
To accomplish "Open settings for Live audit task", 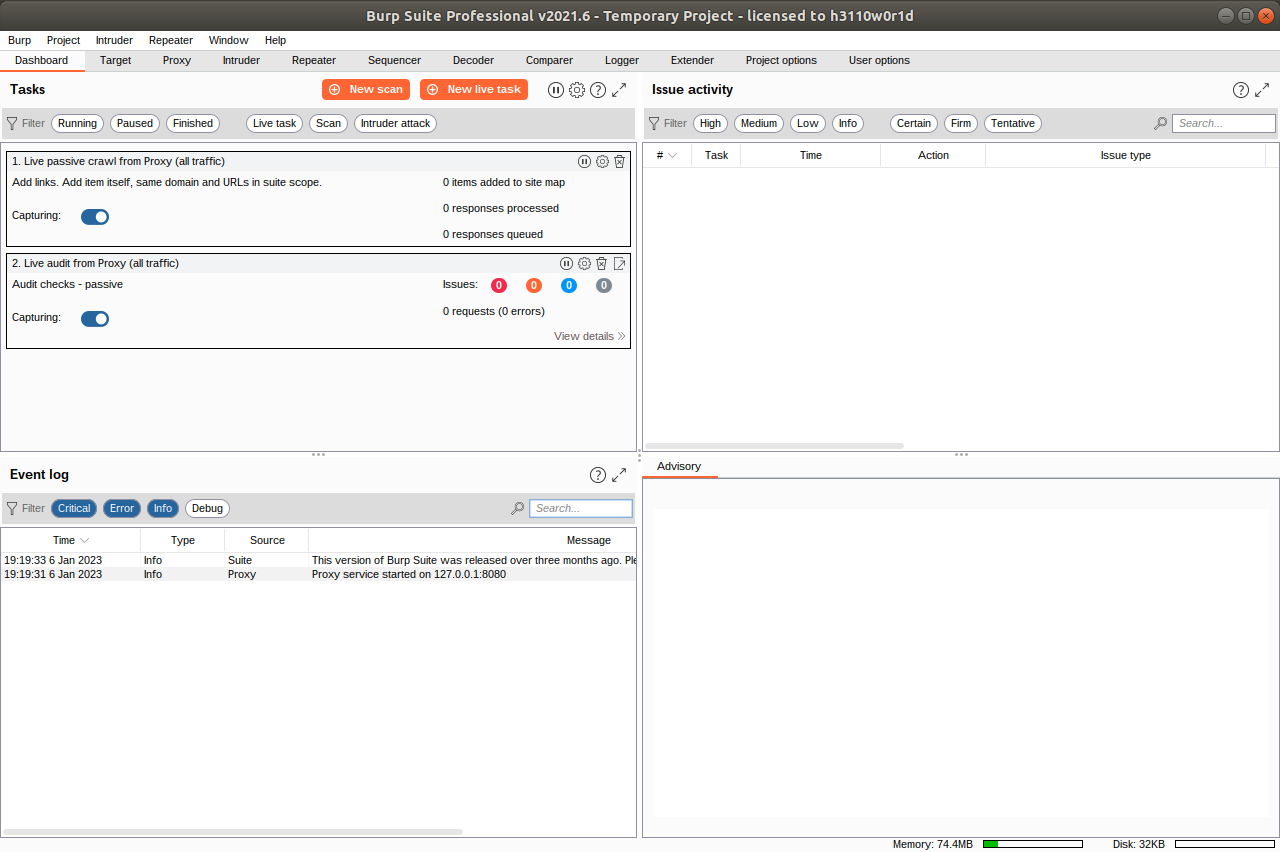I will [x=584, y=263].
